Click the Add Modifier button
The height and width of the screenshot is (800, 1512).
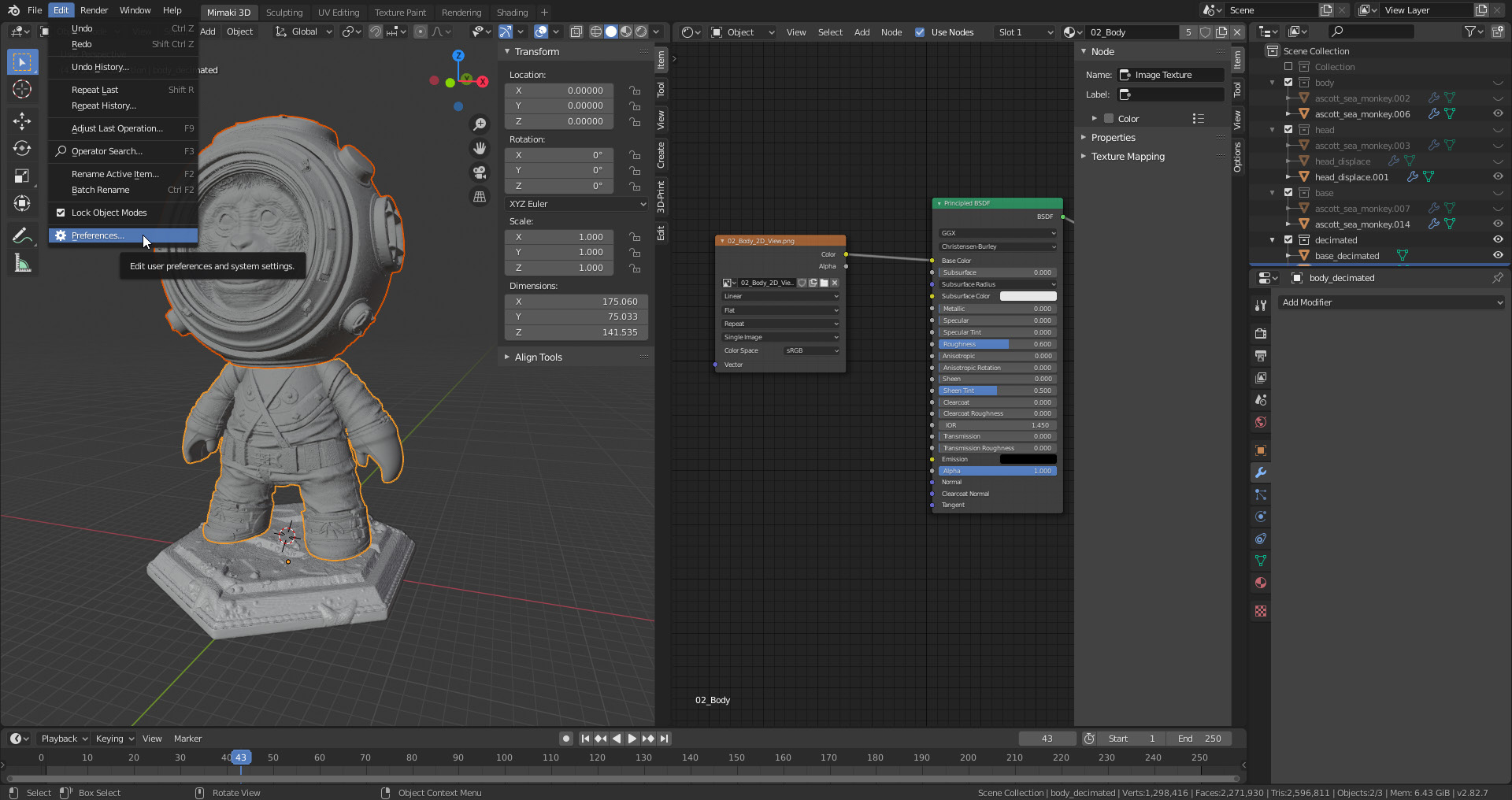point(1391,302)
